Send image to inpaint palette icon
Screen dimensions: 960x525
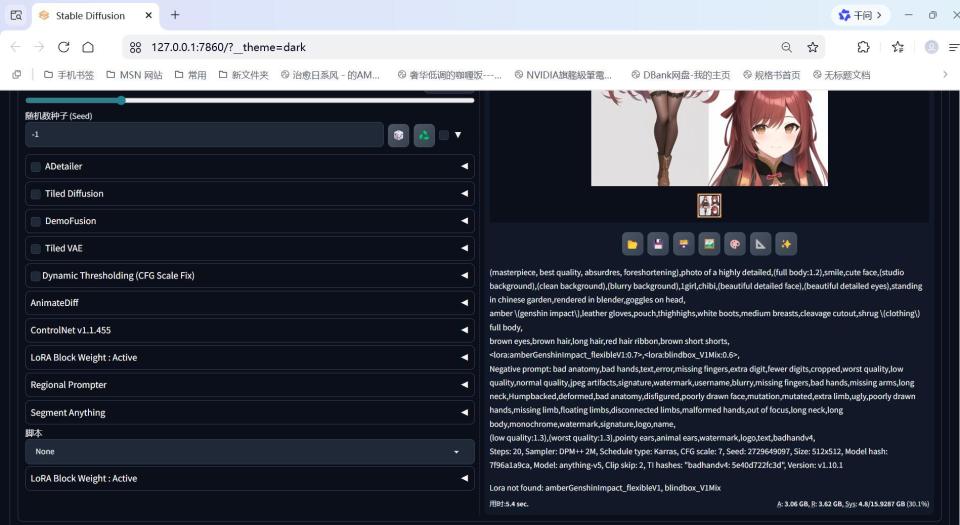pos(735,244)
